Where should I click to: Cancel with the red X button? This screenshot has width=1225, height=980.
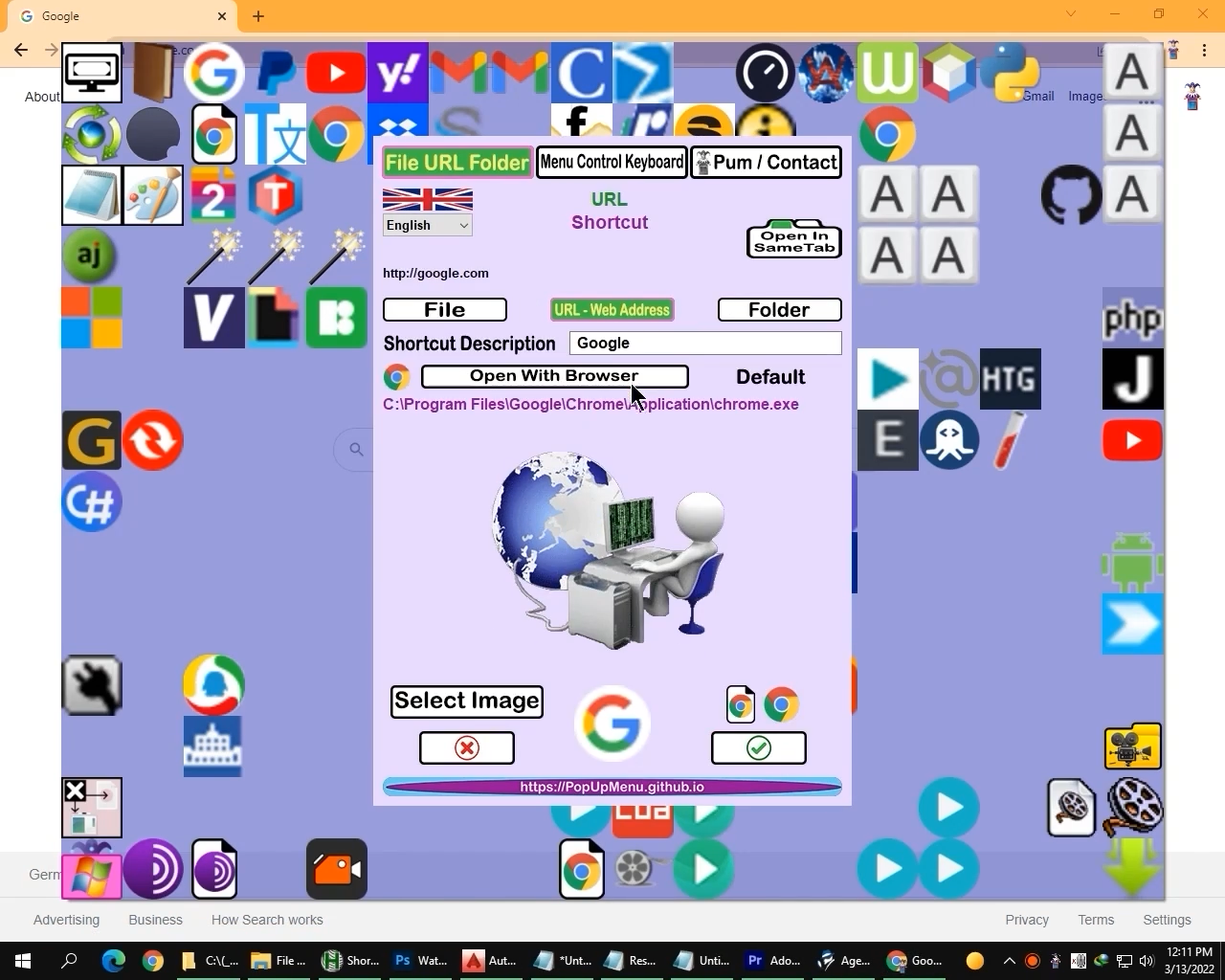[x=467, y=748]
